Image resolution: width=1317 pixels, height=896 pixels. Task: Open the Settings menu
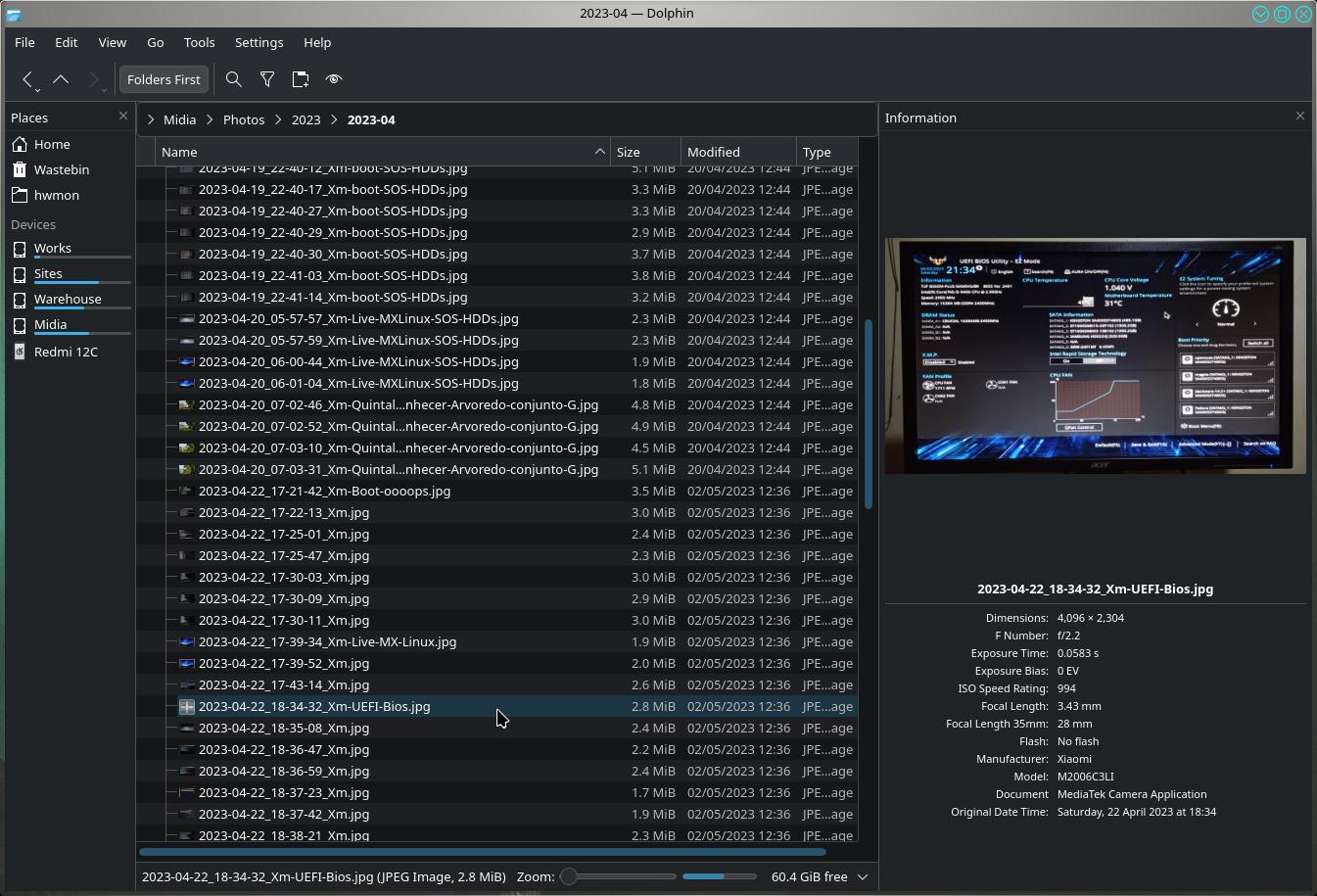click(259, 42)
